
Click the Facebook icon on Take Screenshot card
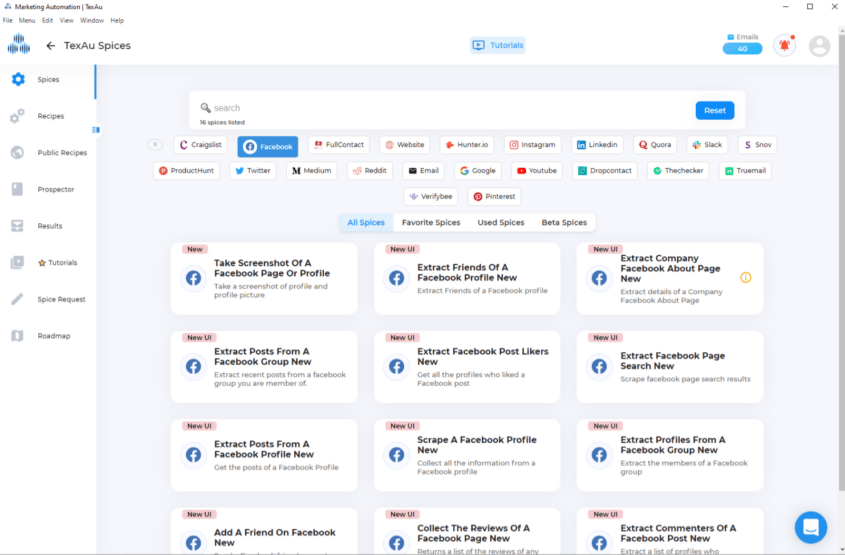point(193,278)
